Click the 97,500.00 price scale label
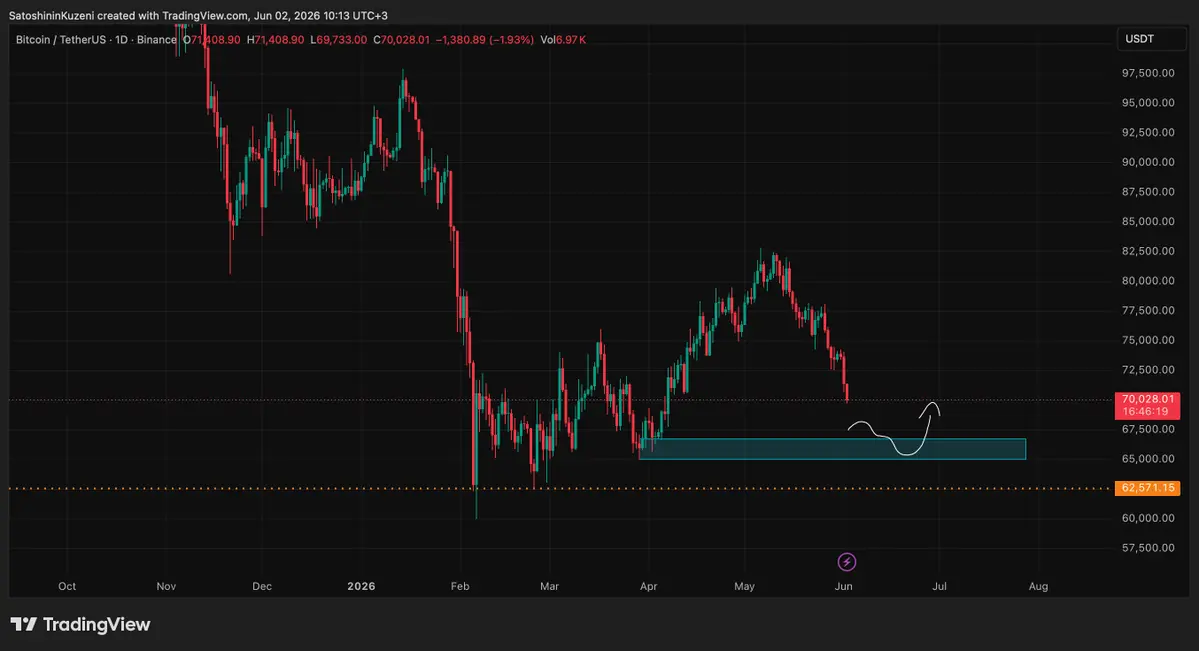 [1148, 73]
